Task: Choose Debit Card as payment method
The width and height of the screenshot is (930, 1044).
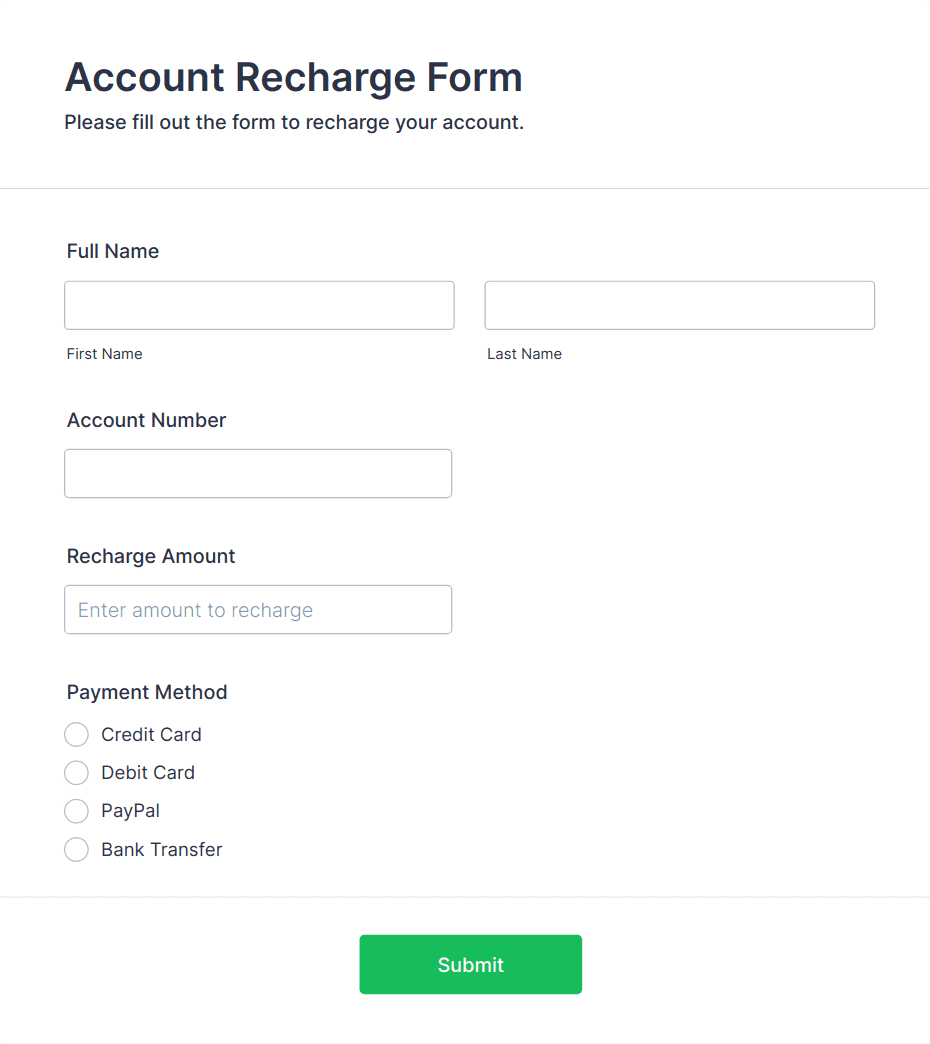Action: tap(76, 772)
